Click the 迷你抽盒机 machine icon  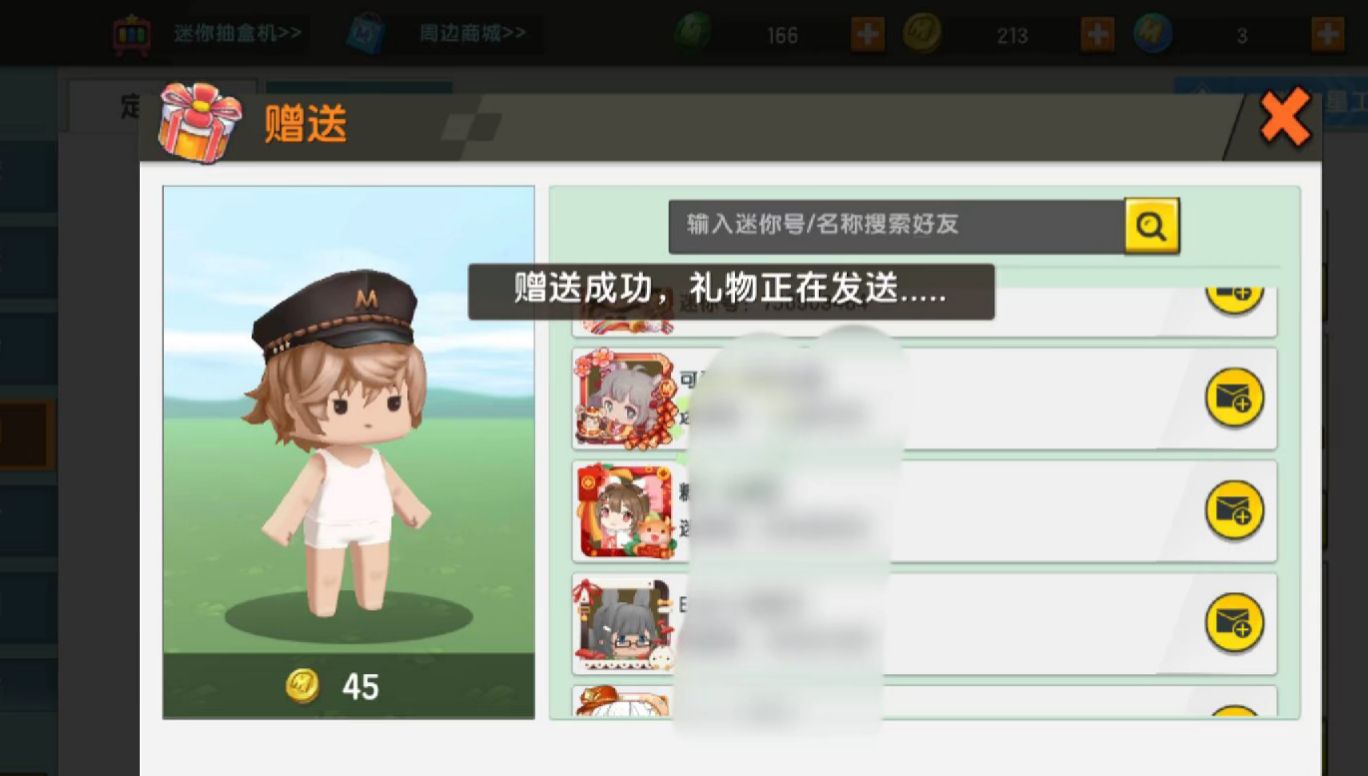pos(132,35)
